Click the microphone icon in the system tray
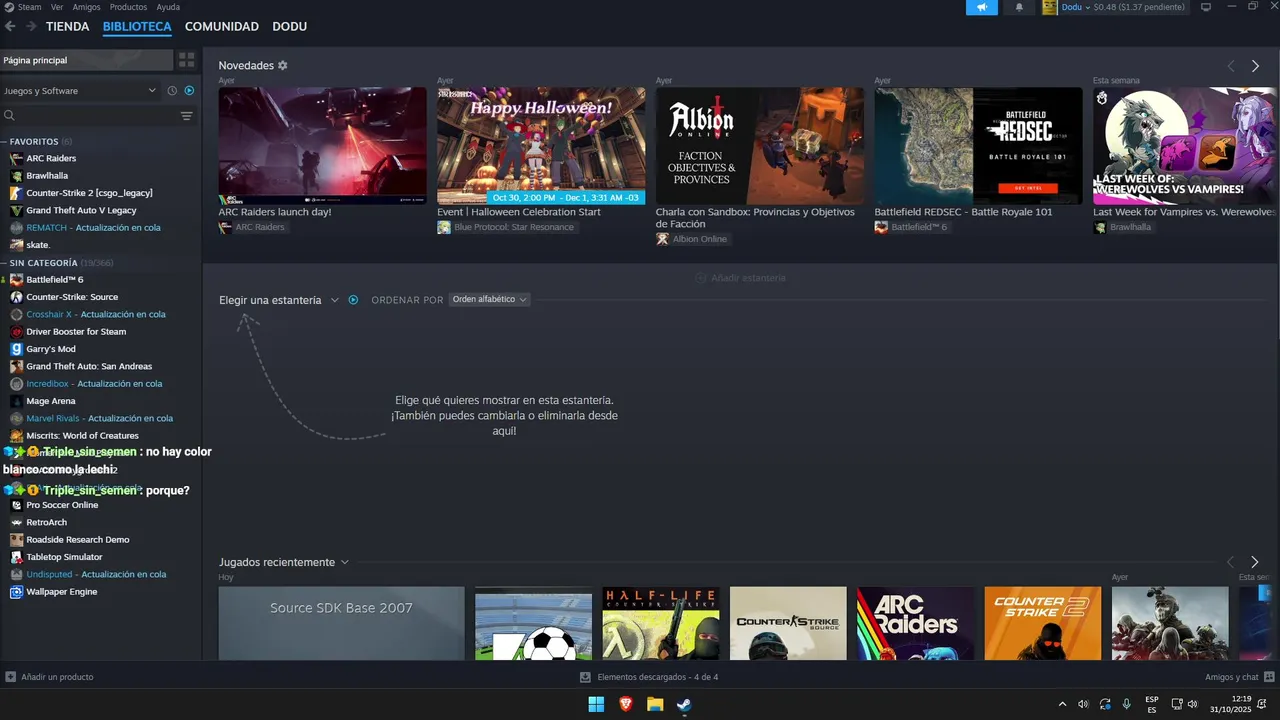The image size is (1280, 720). [1127, 704]
